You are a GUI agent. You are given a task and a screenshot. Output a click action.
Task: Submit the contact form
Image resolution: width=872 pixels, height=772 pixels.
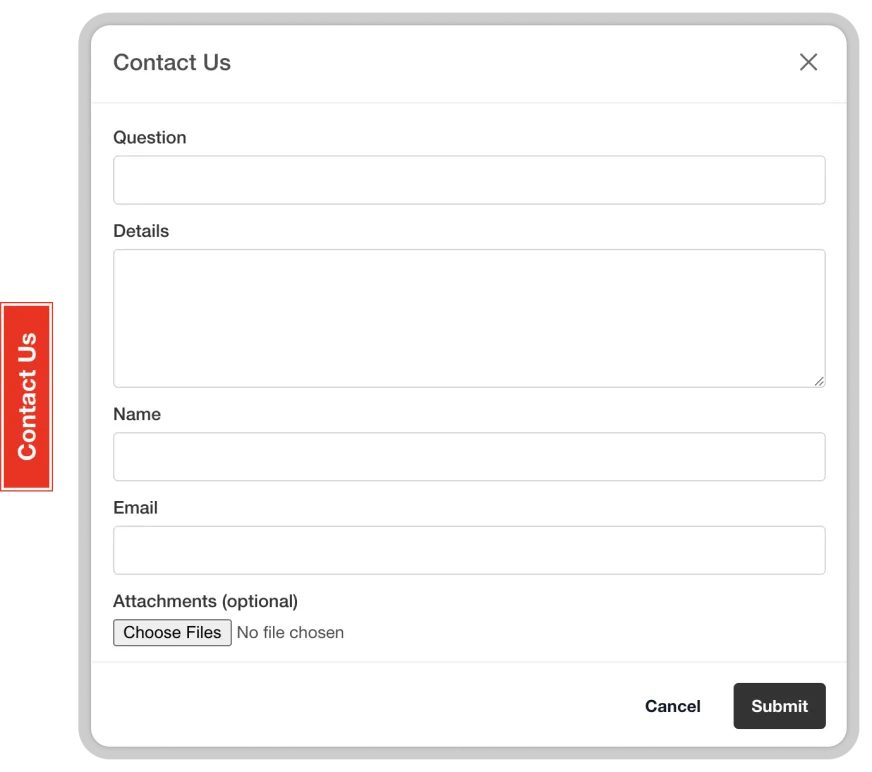(779, 706)
